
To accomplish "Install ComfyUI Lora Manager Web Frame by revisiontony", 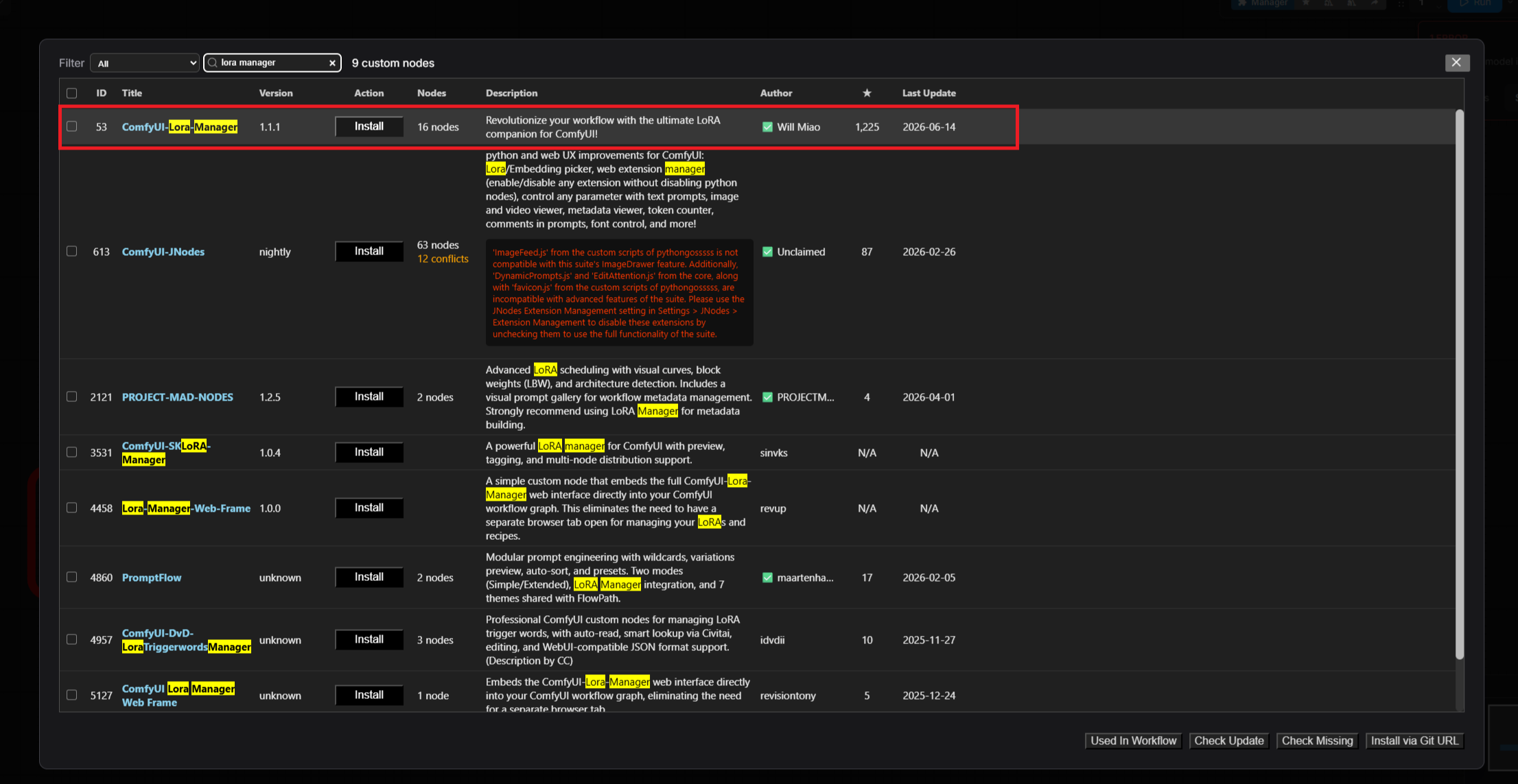I will point(369,695).
